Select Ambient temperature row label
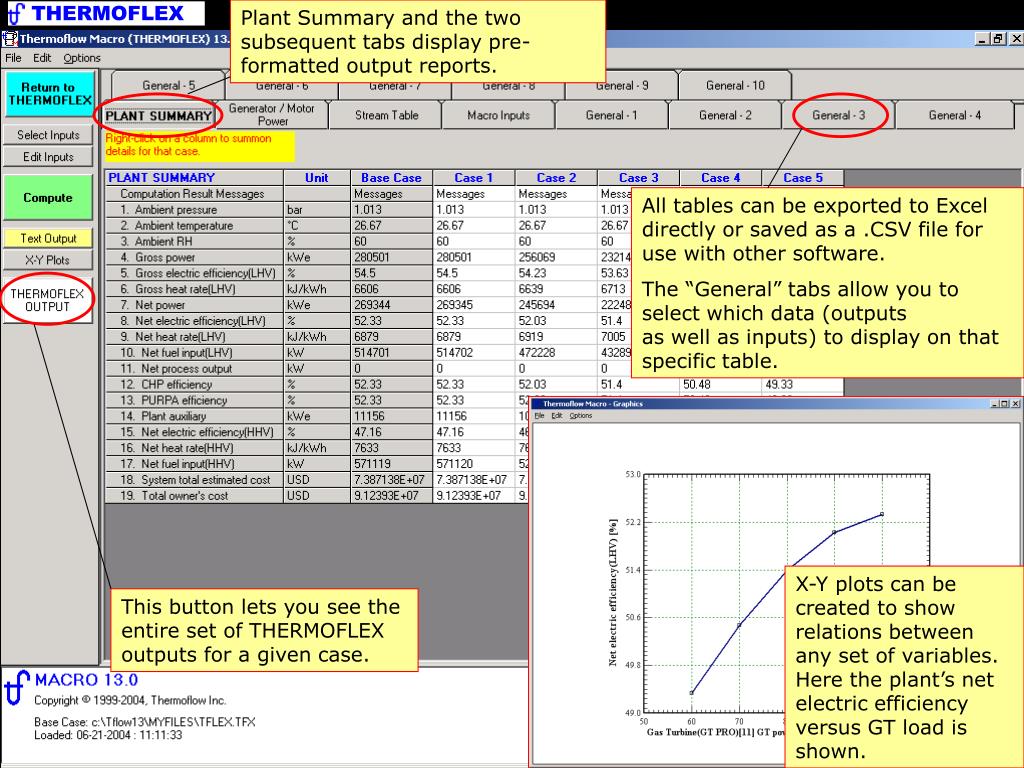This screenshot has width=1024, height=768. click(x=194, y=225)
